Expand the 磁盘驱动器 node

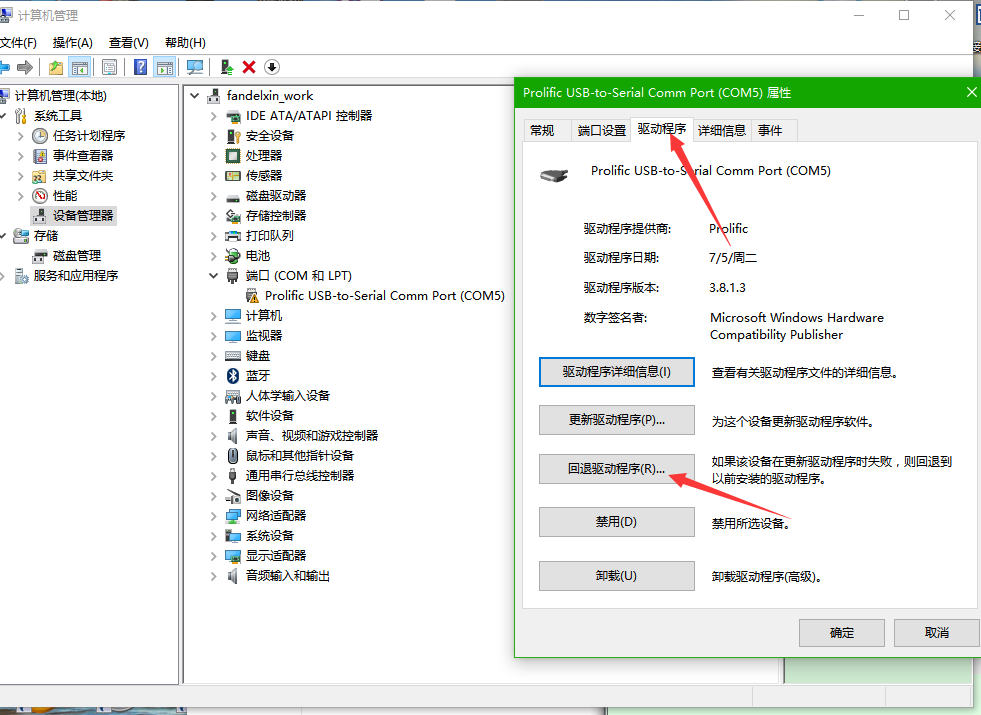(213, 196)
